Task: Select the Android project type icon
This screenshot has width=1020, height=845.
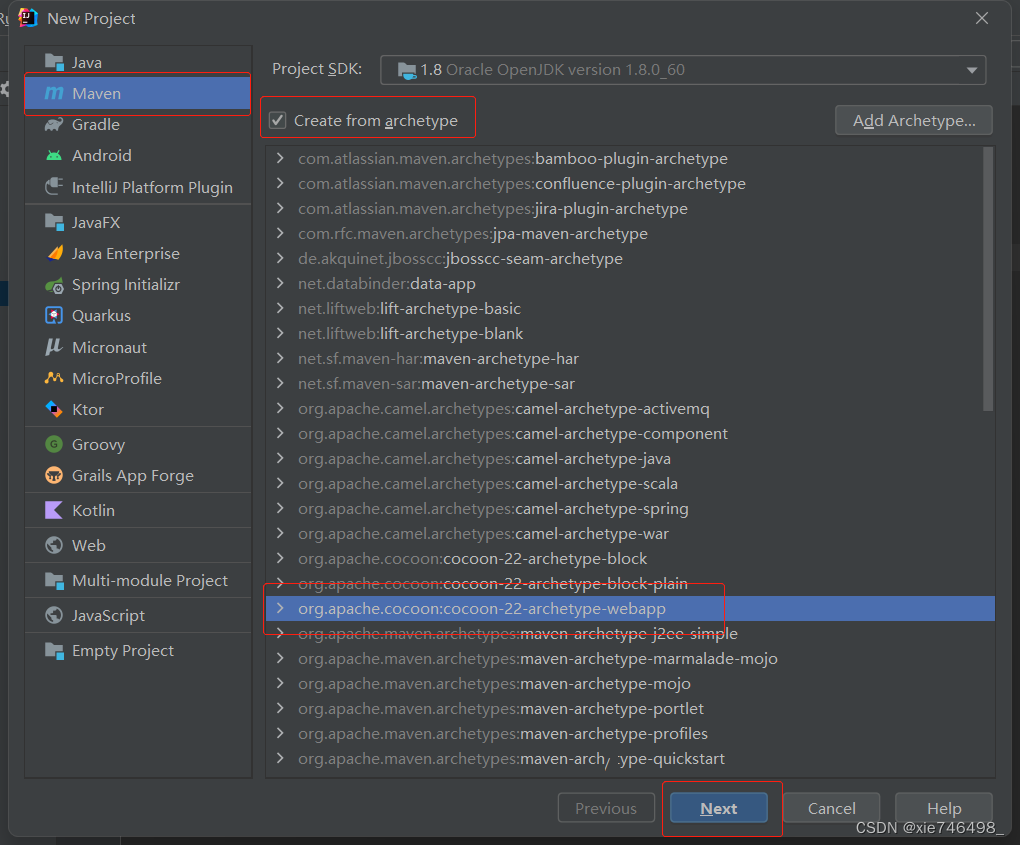Action: click(55, 155)
